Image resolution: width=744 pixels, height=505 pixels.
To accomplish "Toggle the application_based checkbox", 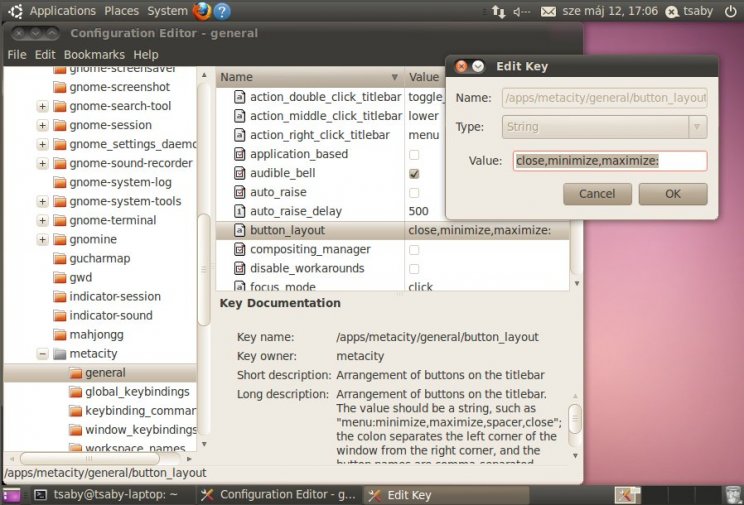I will [x=414, y=155].
